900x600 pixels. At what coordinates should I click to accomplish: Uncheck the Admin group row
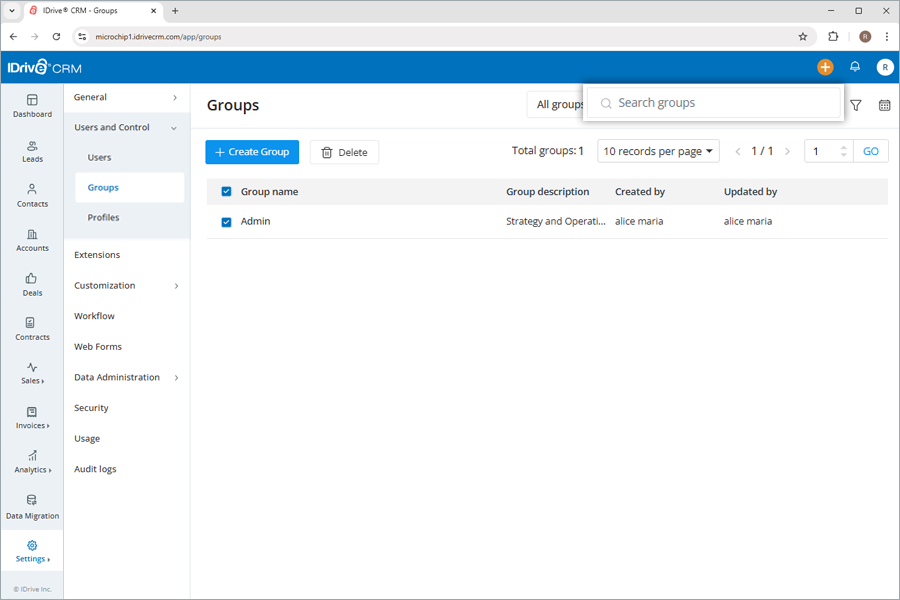(227, 221)
